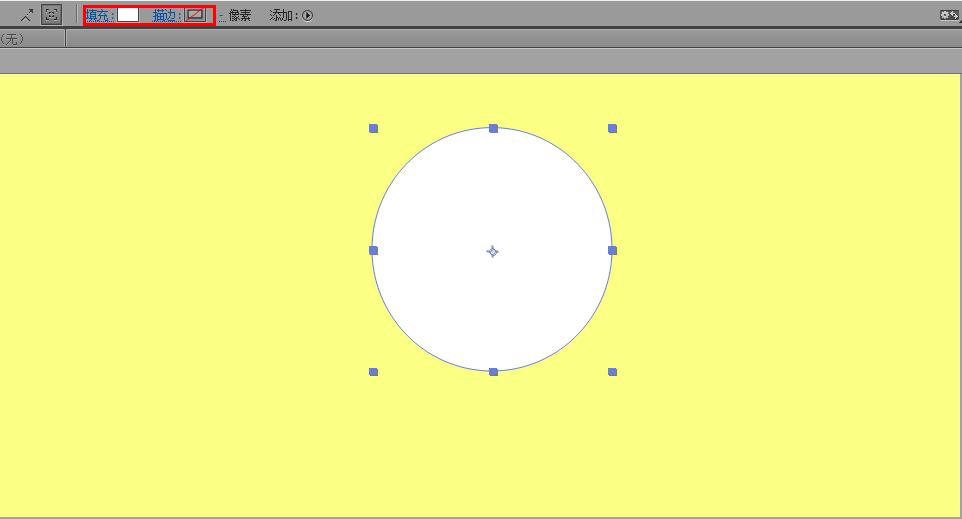The width and height of the screenshot is (962, 519).
Task: Click the white fill color swatch
Action: [x=128, y=15]
